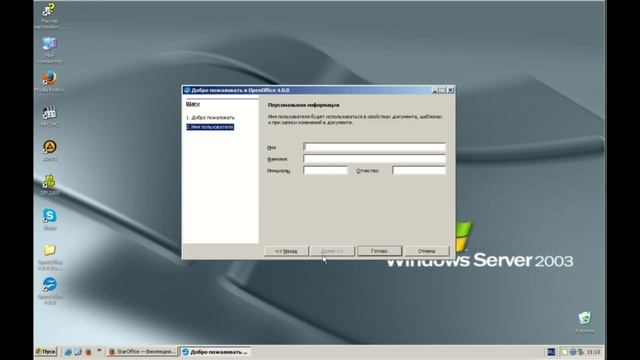The image size is (640, 360).
Task: Select the Добро пожаловать taskbar button
Action: click(x=215, y=351)
